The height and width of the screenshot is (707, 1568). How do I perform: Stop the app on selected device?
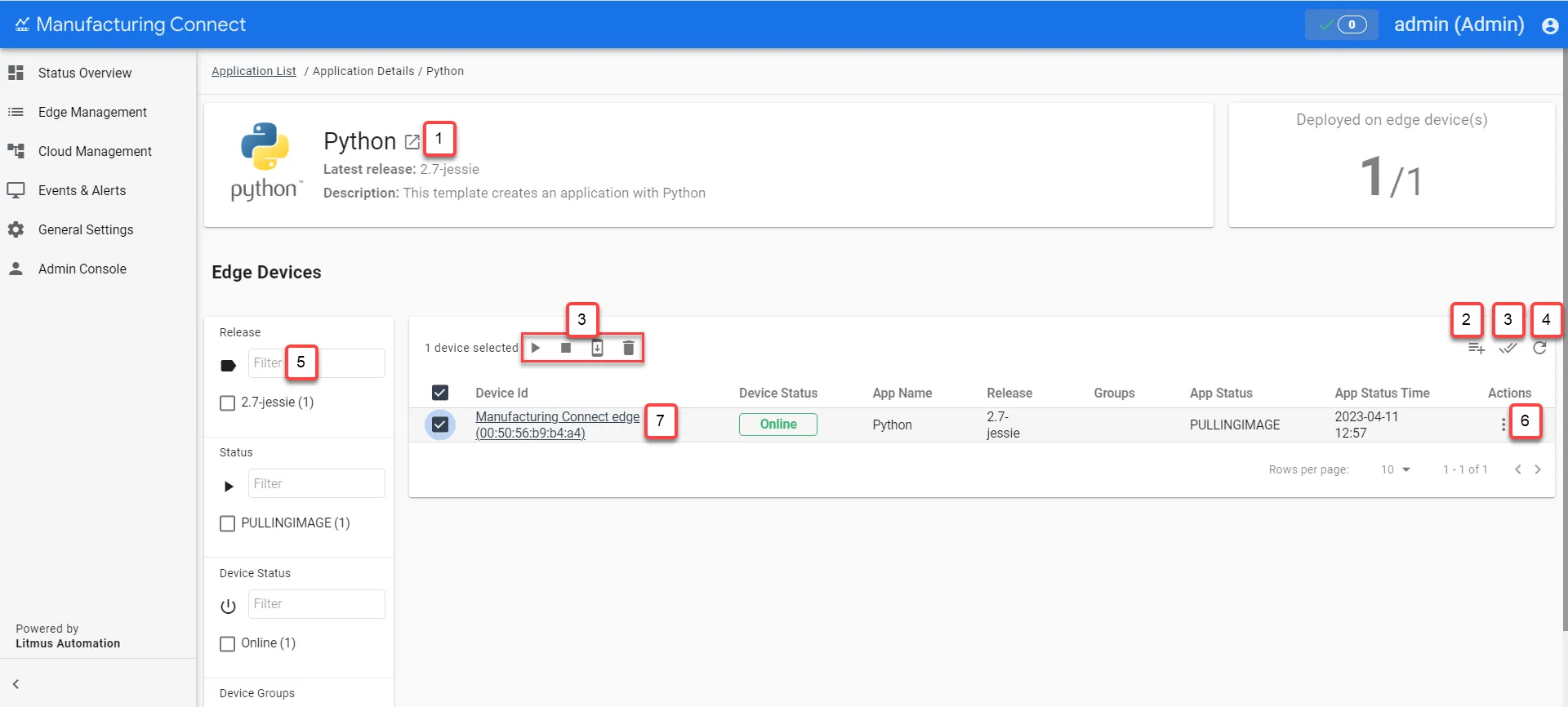coord(566,348)
